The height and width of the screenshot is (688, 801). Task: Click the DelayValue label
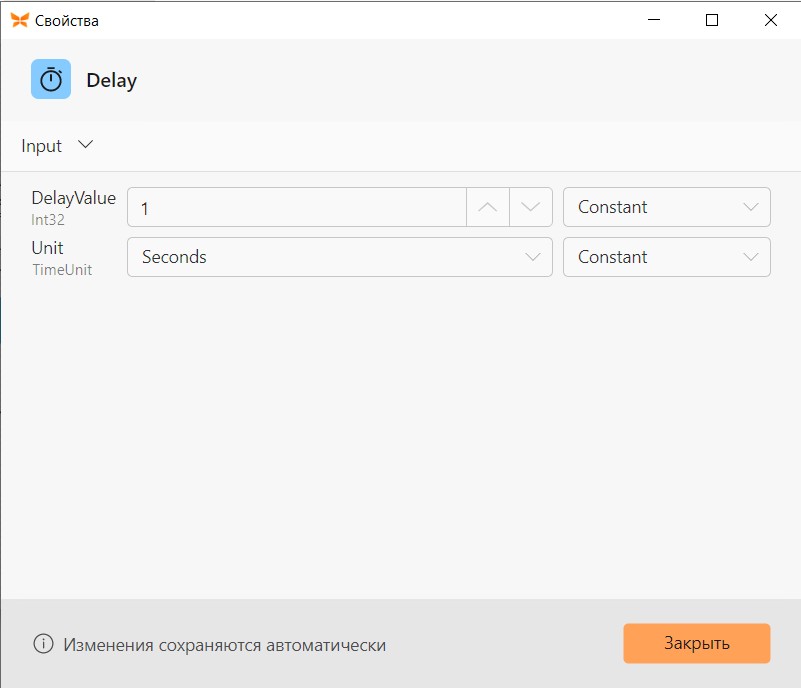point(74,198)
